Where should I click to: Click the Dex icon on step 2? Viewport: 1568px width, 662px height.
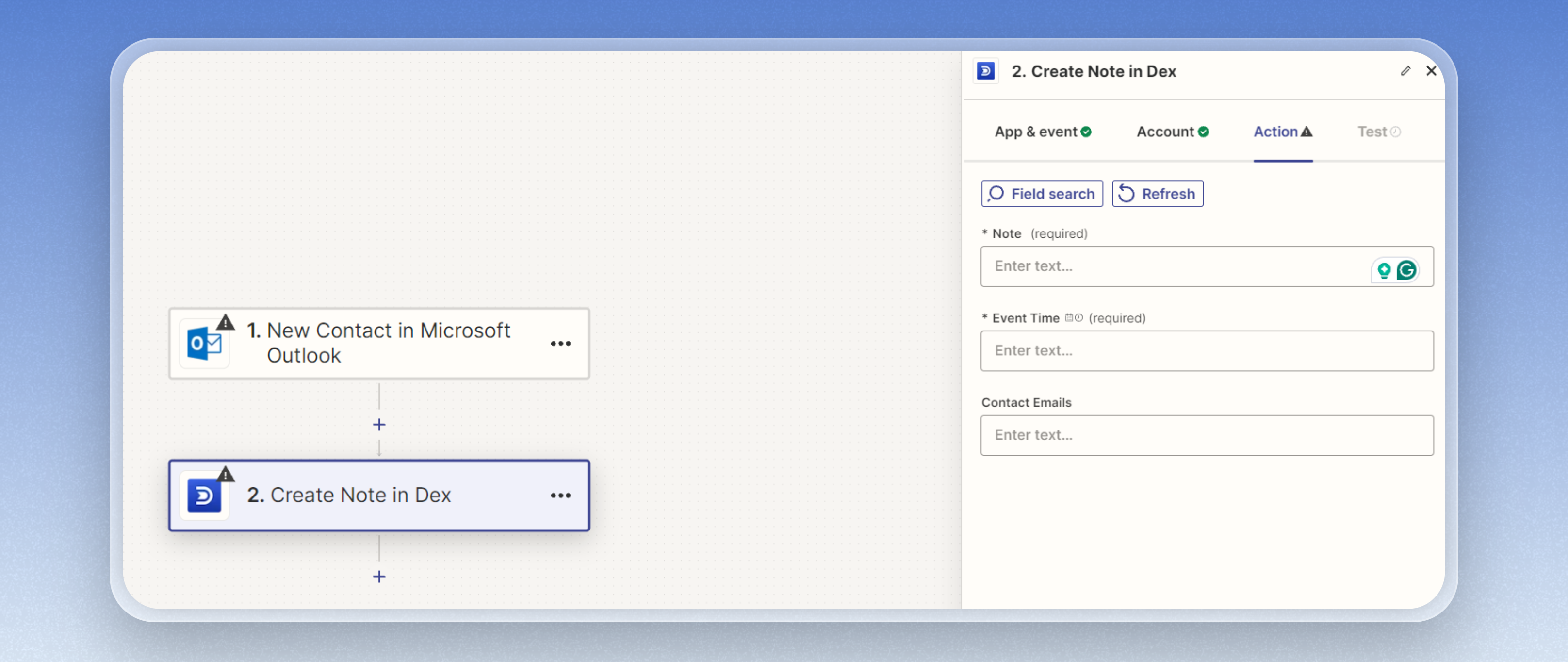[x=204, y=496]
